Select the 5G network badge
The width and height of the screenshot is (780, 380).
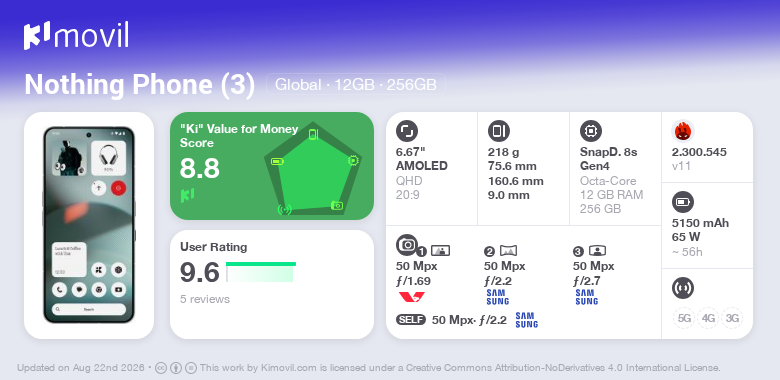point(684,318)
